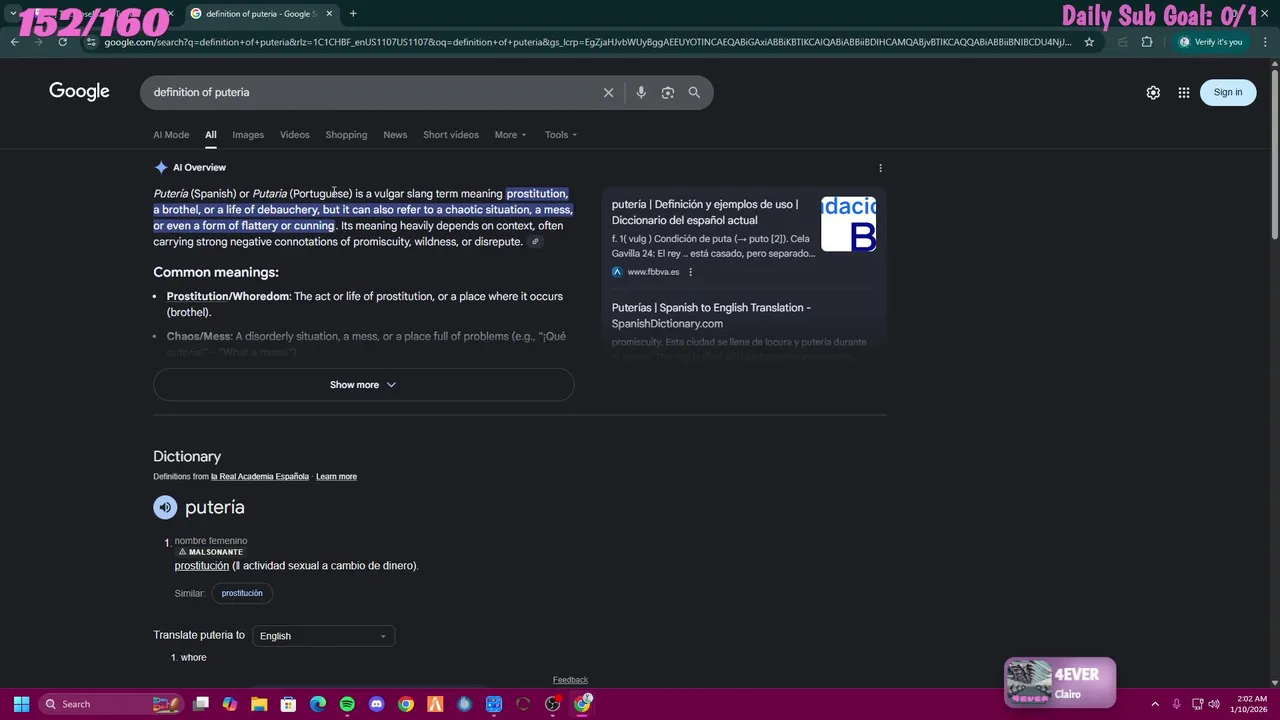Focus the Google search input field
Screen dimensions: 1280x720
pos(370,92)
